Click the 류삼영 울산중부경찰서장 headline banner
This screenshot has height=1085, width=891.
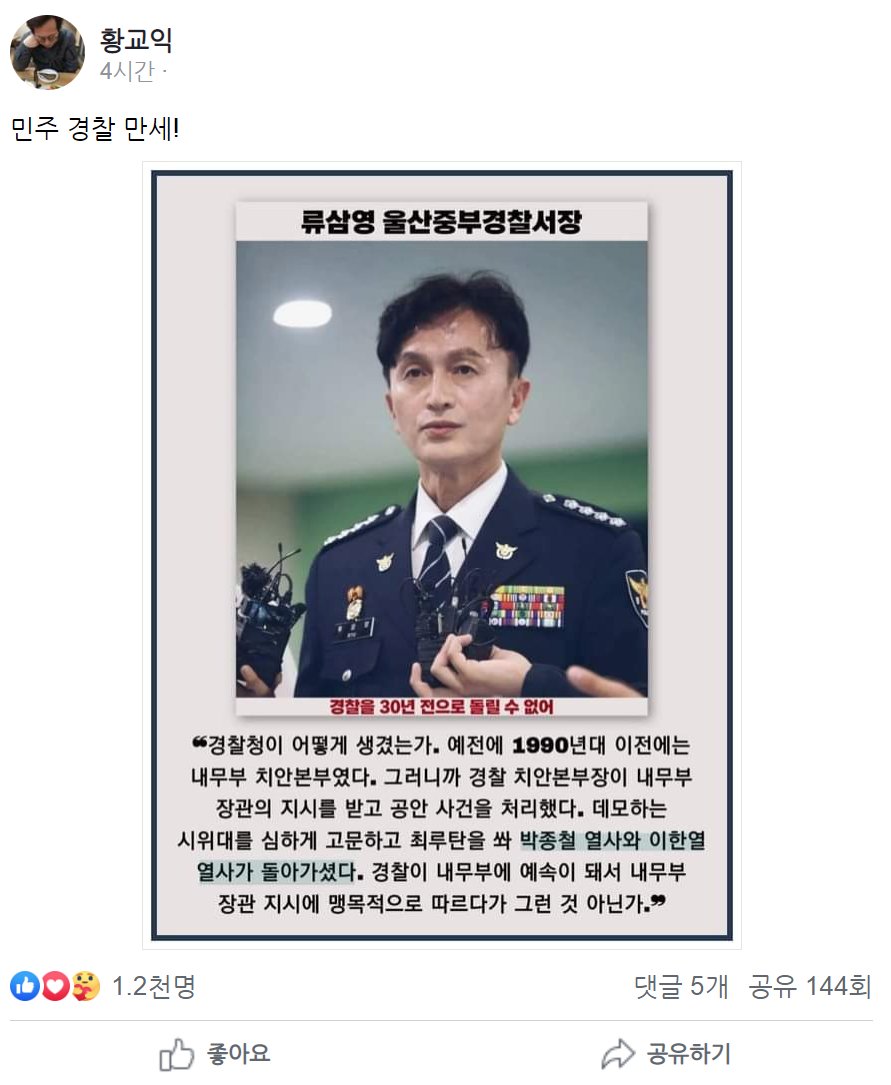pyautogui.click(x=442, y=221)
